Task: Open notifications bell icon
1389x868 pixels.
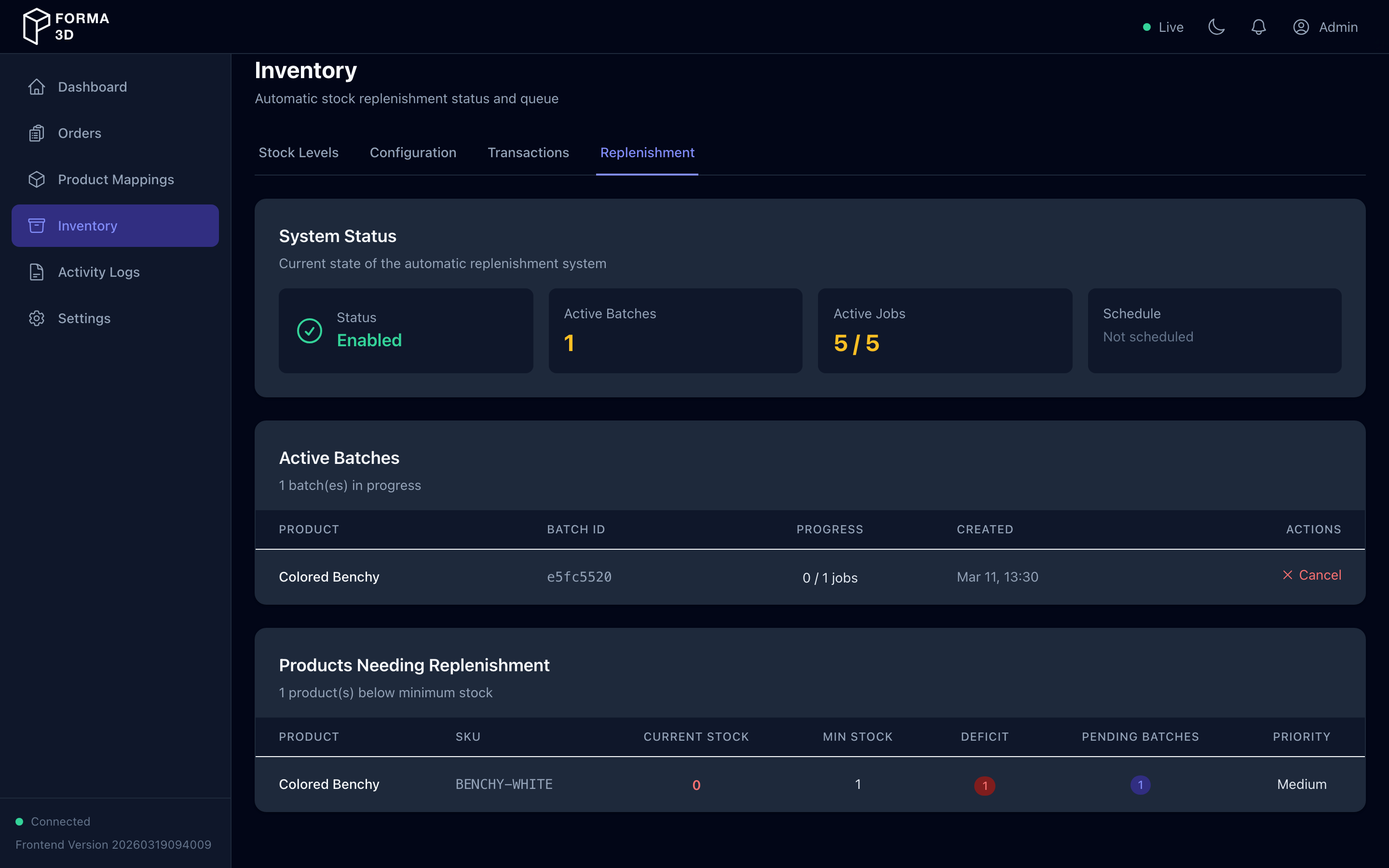Action: [1258, 27]
